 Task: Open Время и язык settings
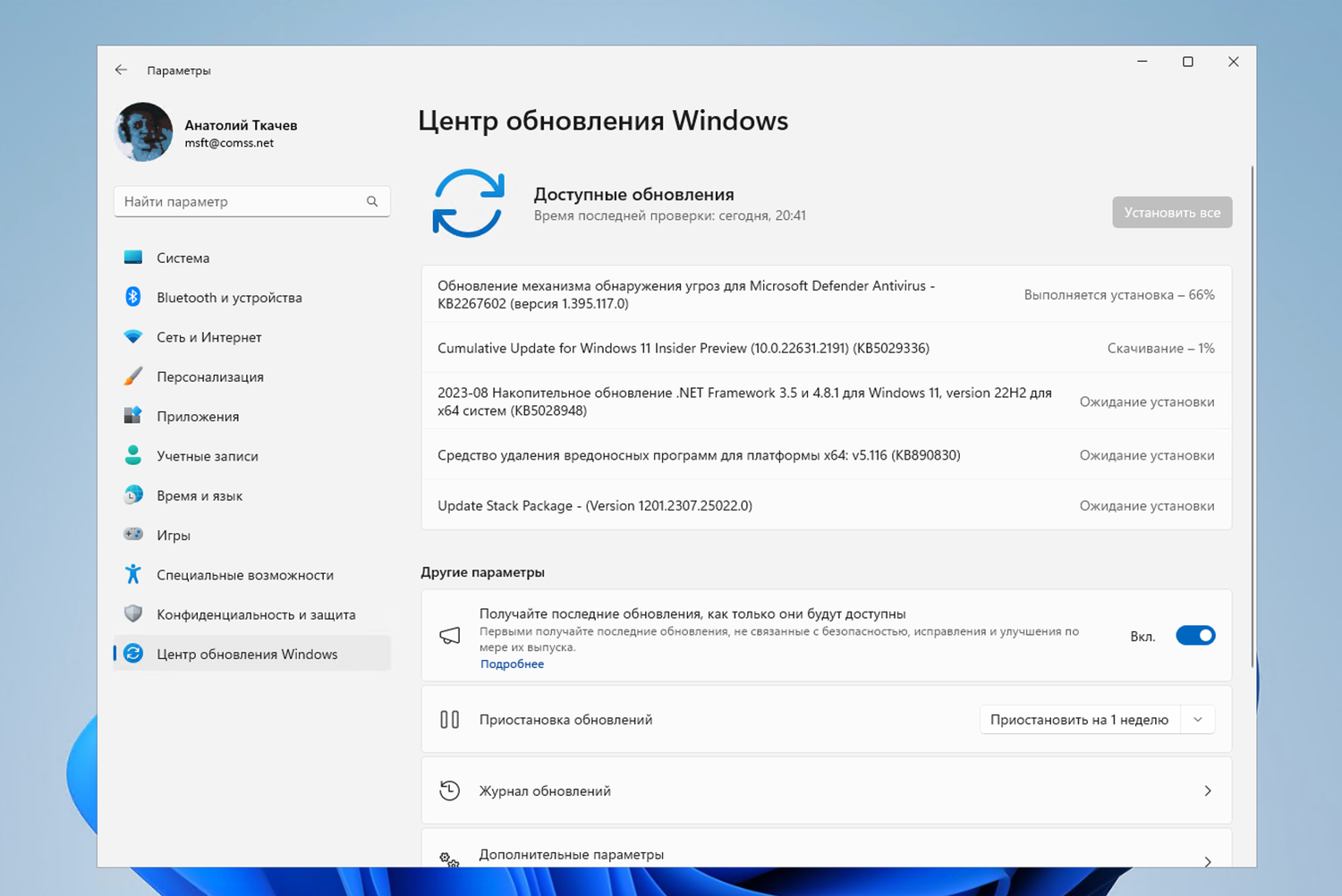coord(252,495)
